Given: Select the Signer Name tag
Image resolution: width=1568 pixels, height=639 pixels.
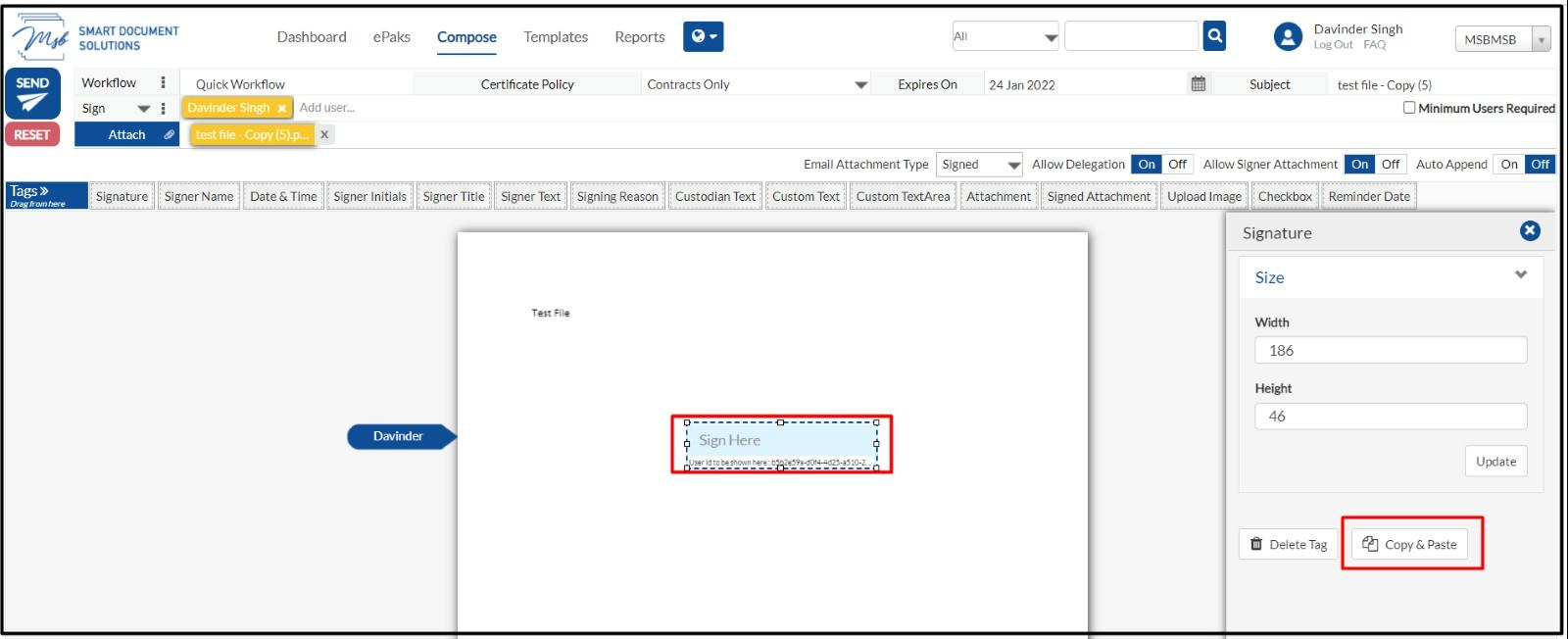Looking at the screenshot, I should [199, 196].
